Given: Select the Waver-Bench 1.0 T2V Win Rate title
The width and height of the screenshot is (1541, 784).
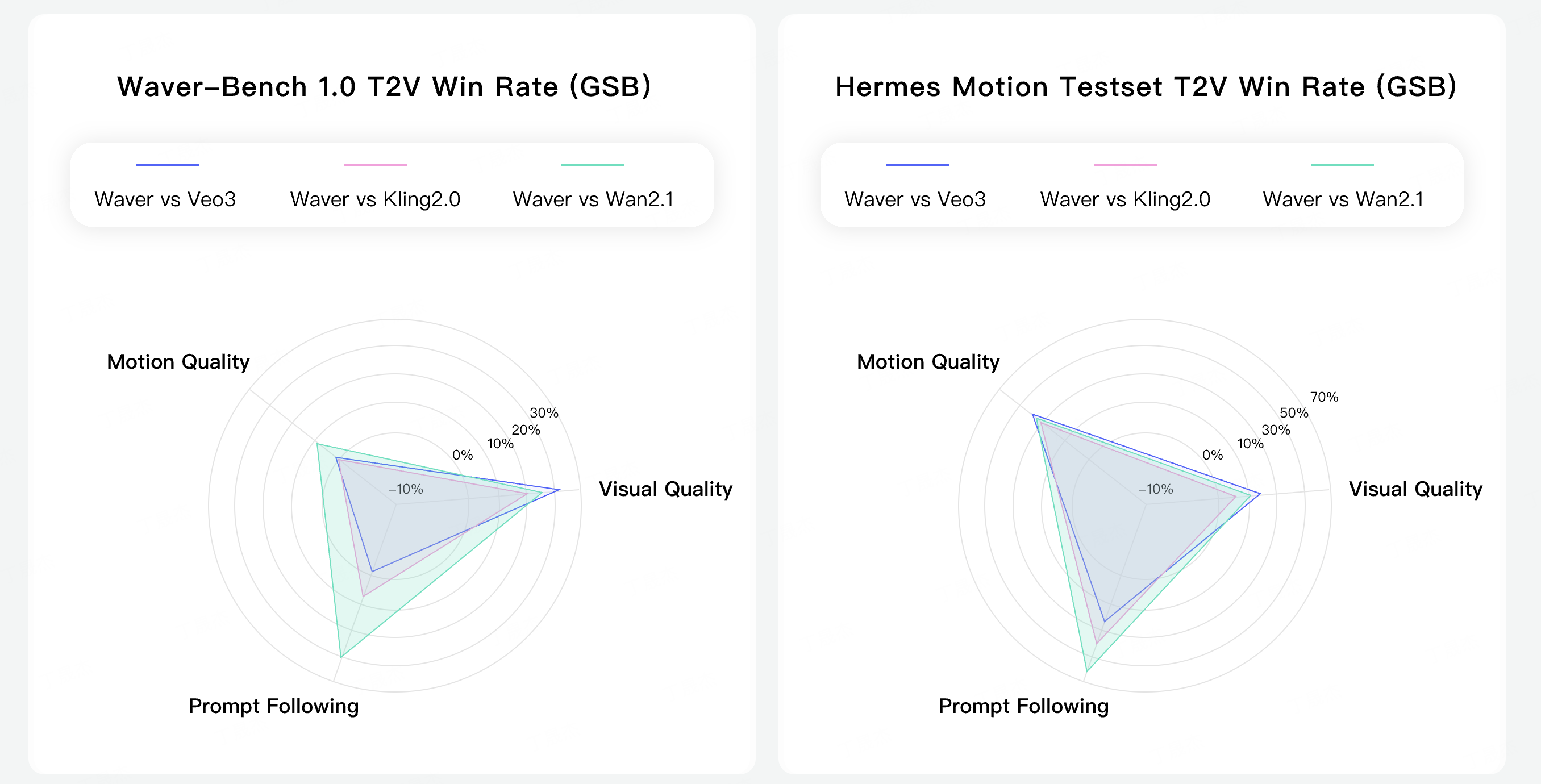Looking at the screenshot, I should point(384,87).
